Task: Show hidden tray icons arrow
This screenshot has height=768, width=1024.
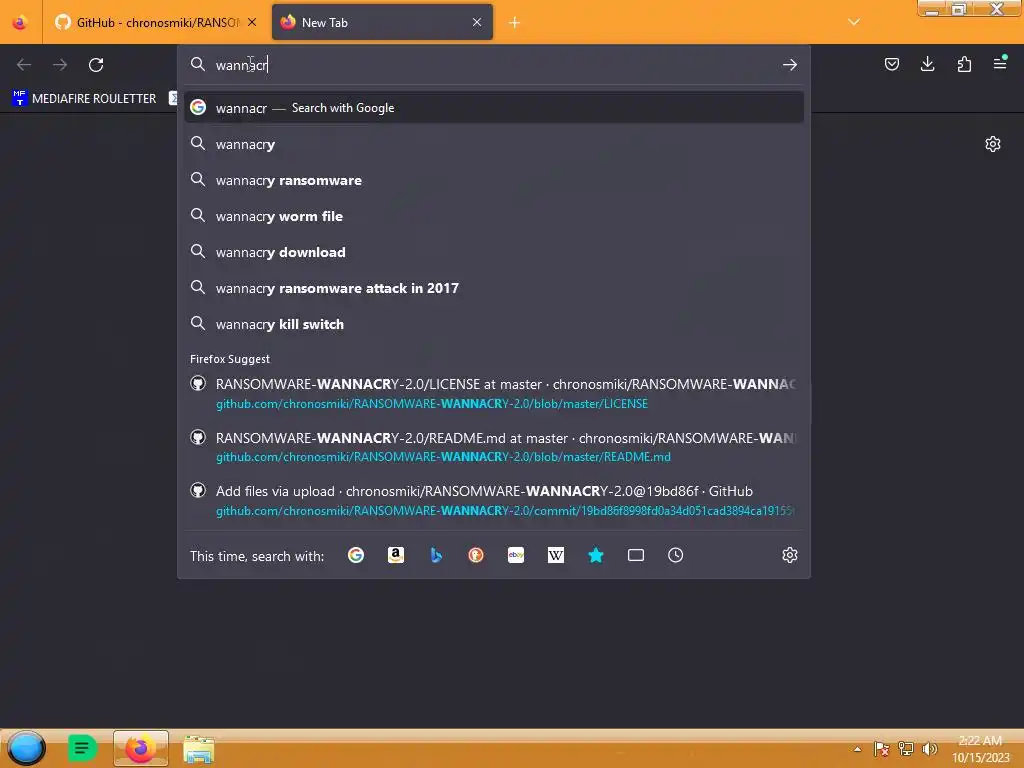Action: point(857,749)
